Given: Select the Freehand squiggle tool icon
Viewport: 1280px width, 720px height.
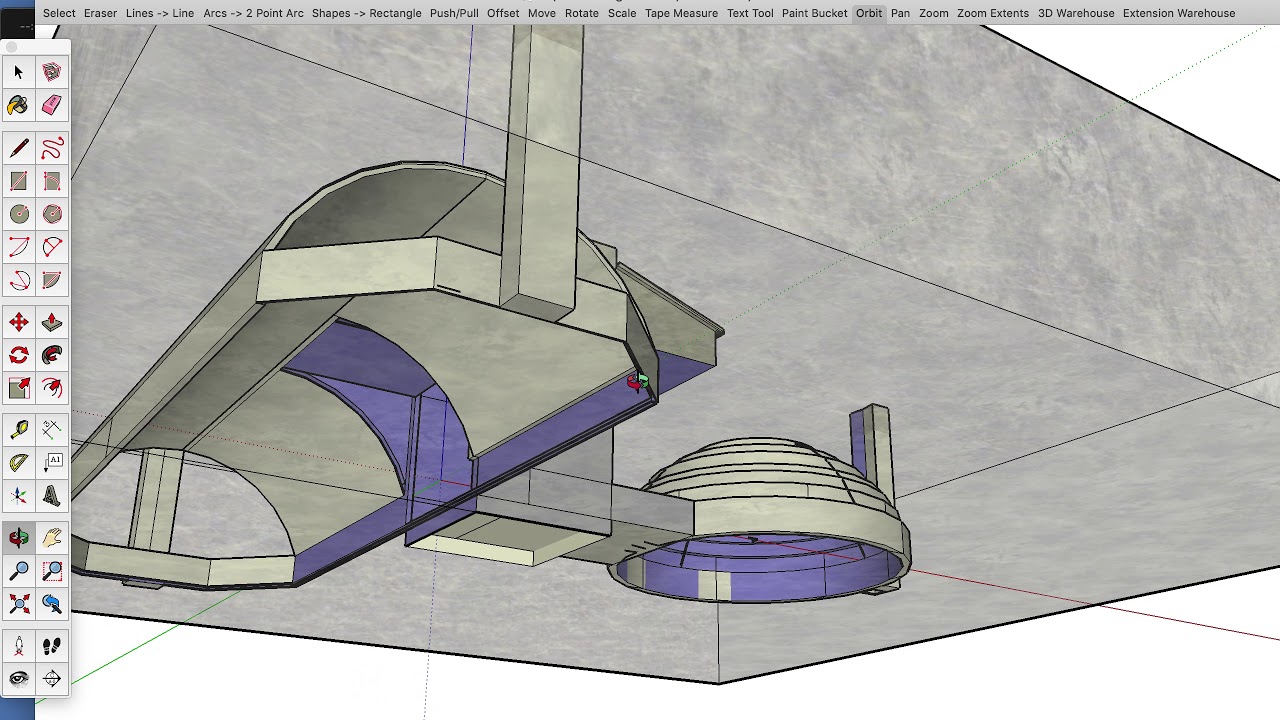Looking at the screenshot, I should pos(52,148).
